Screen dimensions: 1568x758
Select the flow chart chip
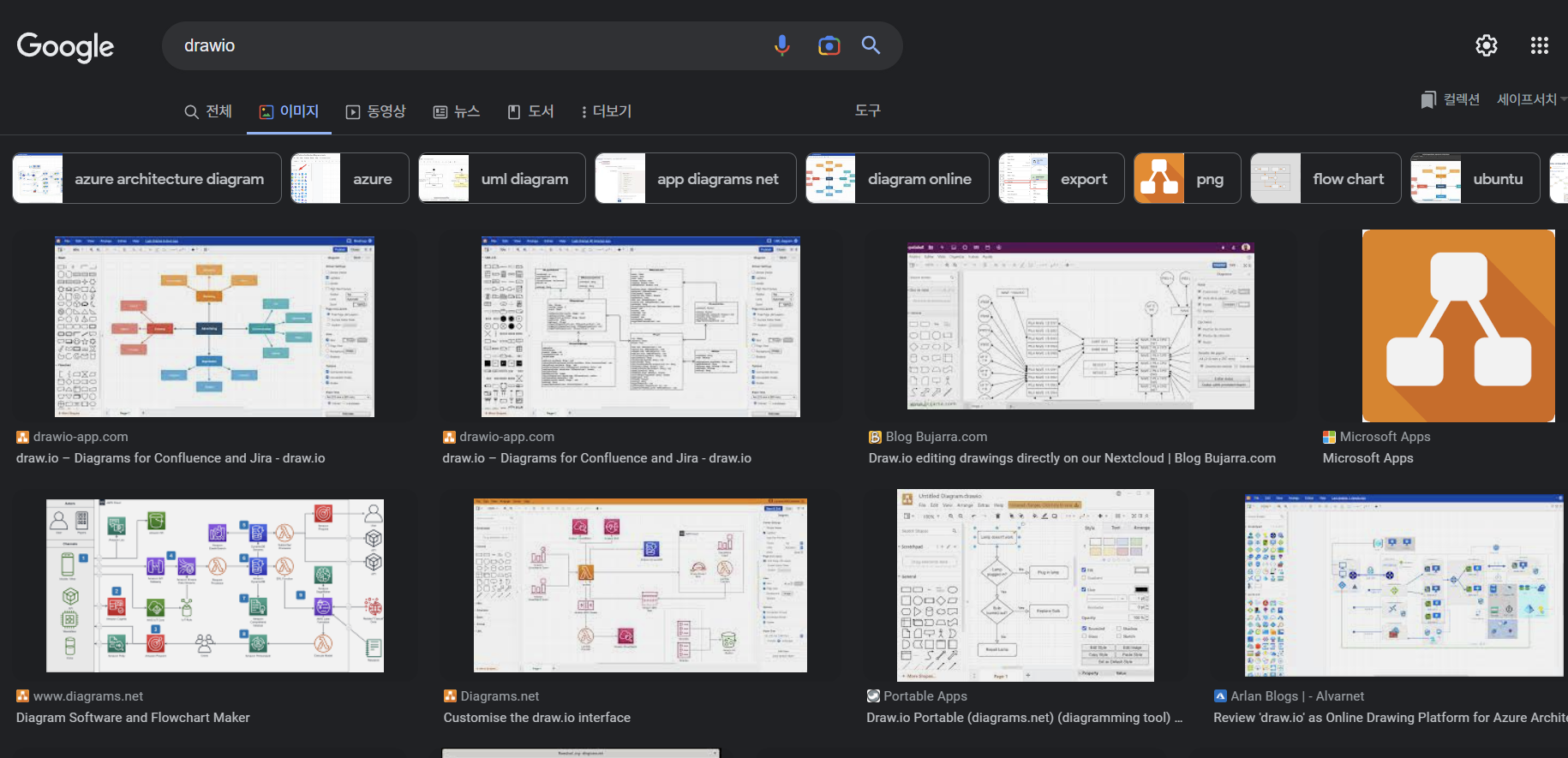[1326, 178]
